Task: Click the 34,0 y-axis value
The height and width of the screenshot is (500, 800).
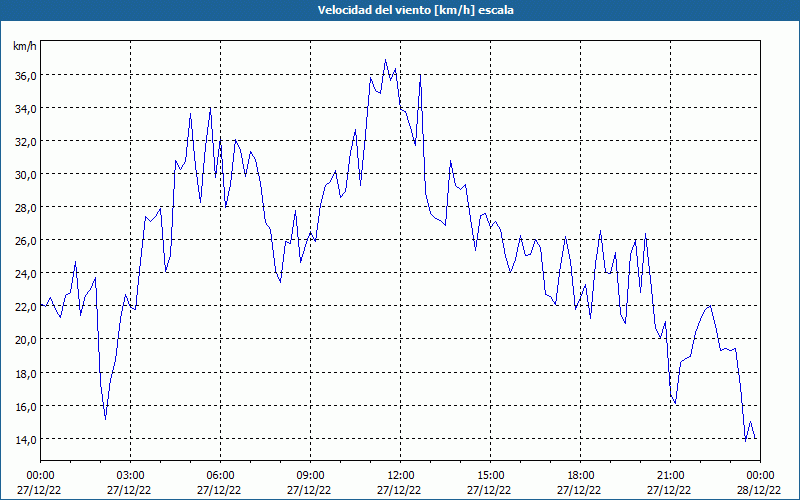Action: pyautogui.click(x=26, y=109)
